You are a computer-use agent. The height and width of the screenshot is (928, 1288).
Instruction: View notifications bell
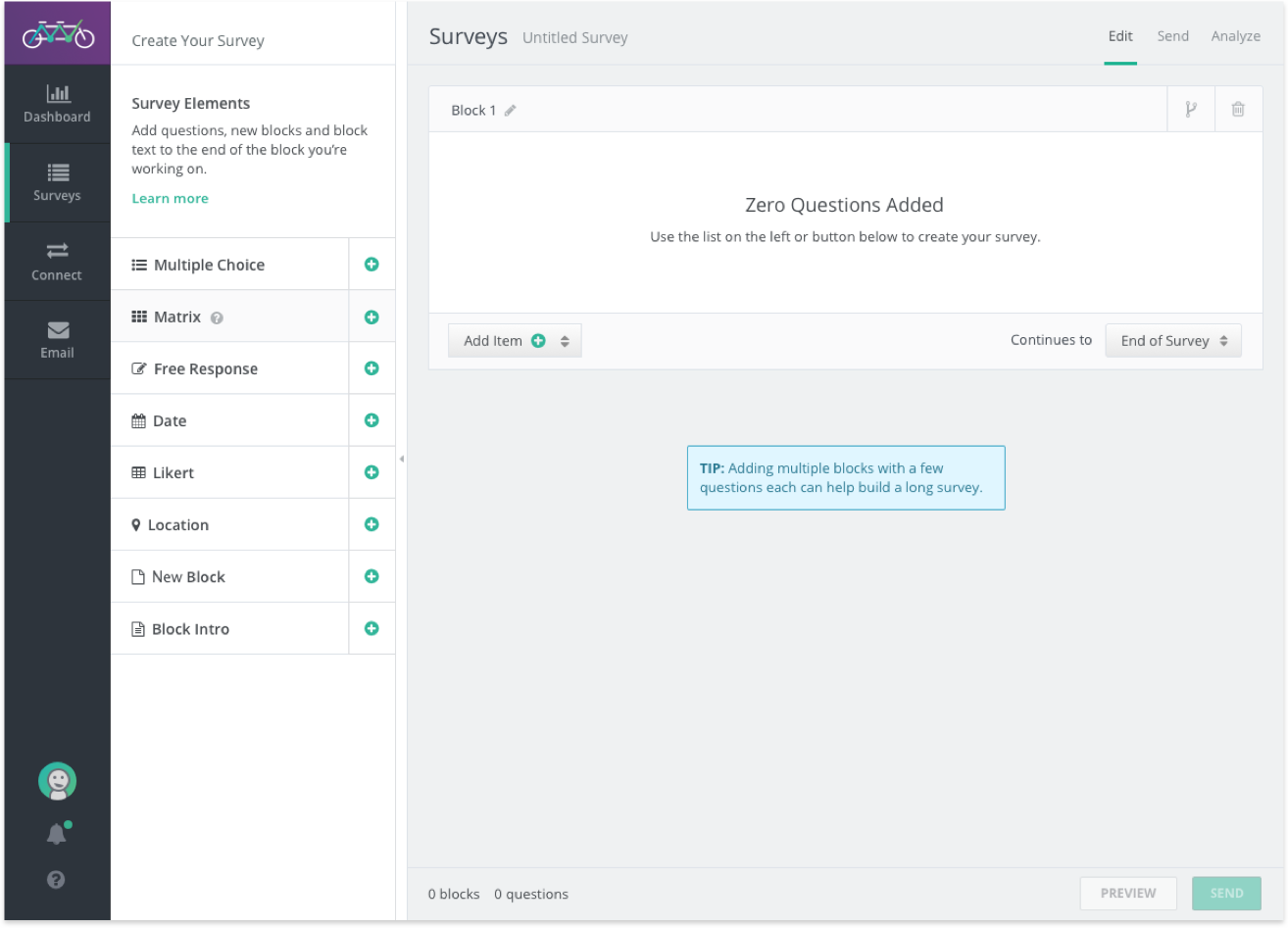click(x=57, y=834)
